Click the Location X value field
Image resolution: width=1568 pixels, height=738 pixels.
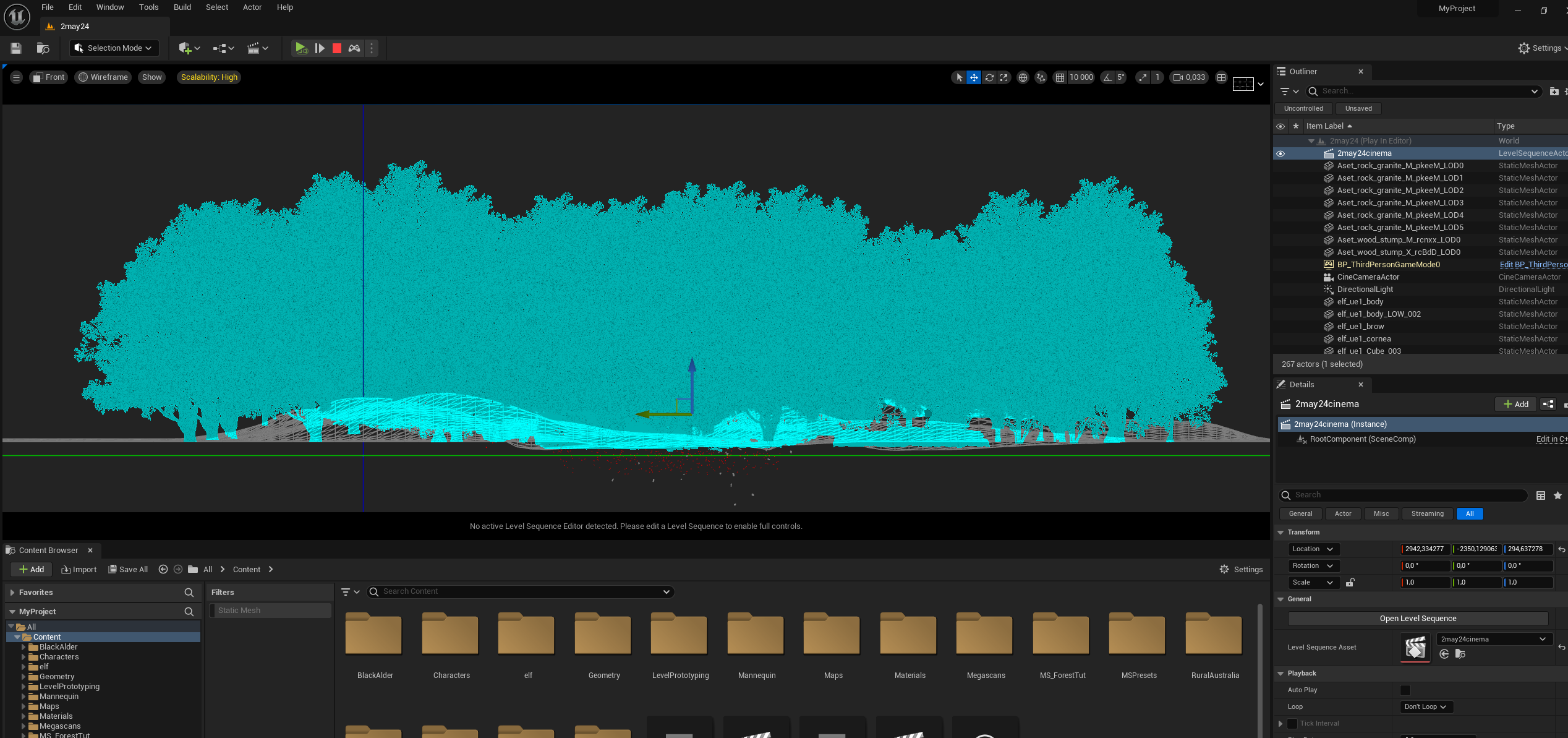click(x=1425, y=549)
